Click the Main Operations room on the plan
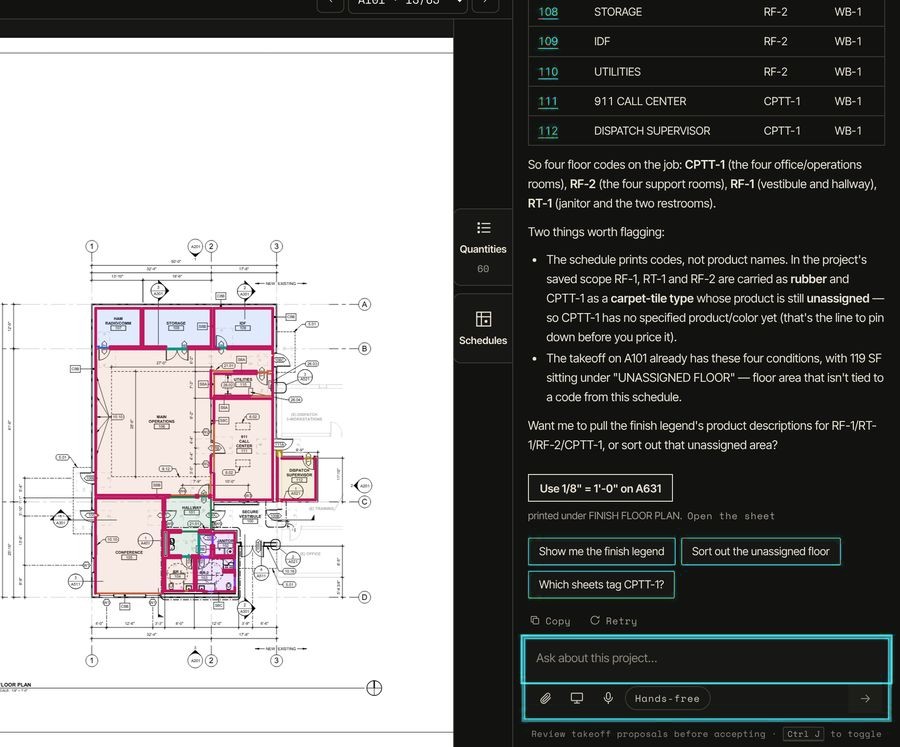 152,422
